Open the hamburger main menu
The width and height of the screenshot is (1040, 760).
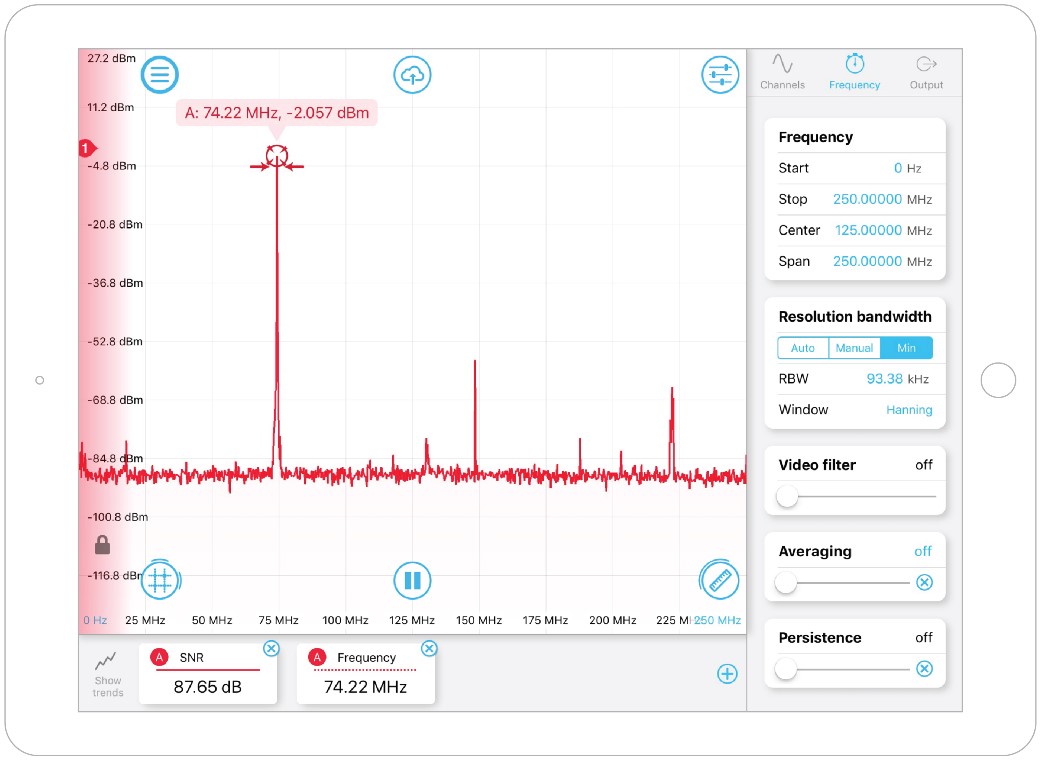[159, 74]
